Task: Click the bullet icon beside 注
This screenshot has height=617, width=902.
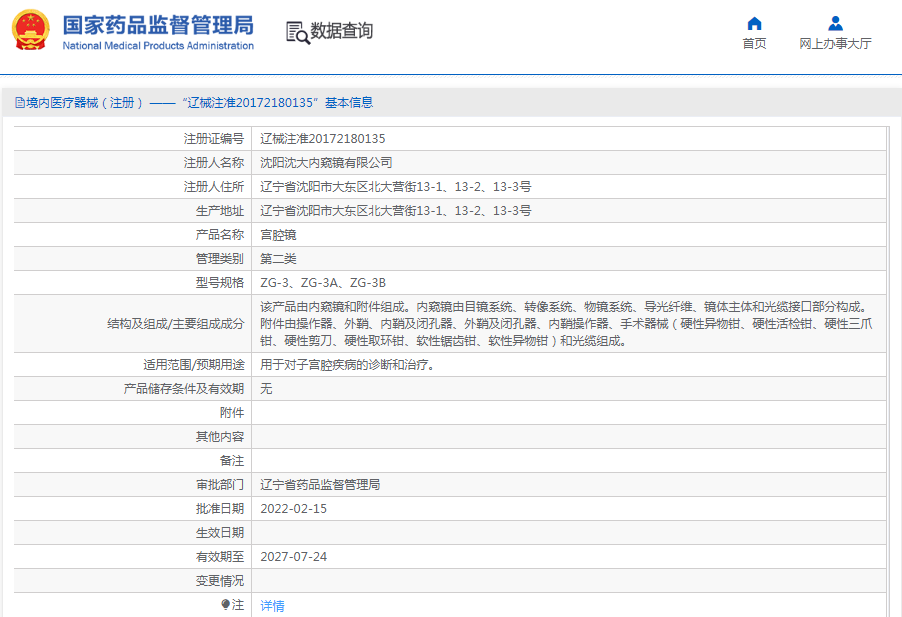Action: (226, 604)
